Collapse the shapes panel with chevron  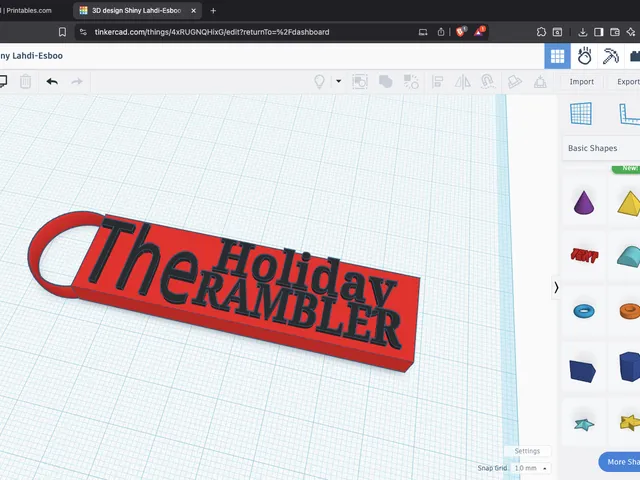[x=556, y=288]
